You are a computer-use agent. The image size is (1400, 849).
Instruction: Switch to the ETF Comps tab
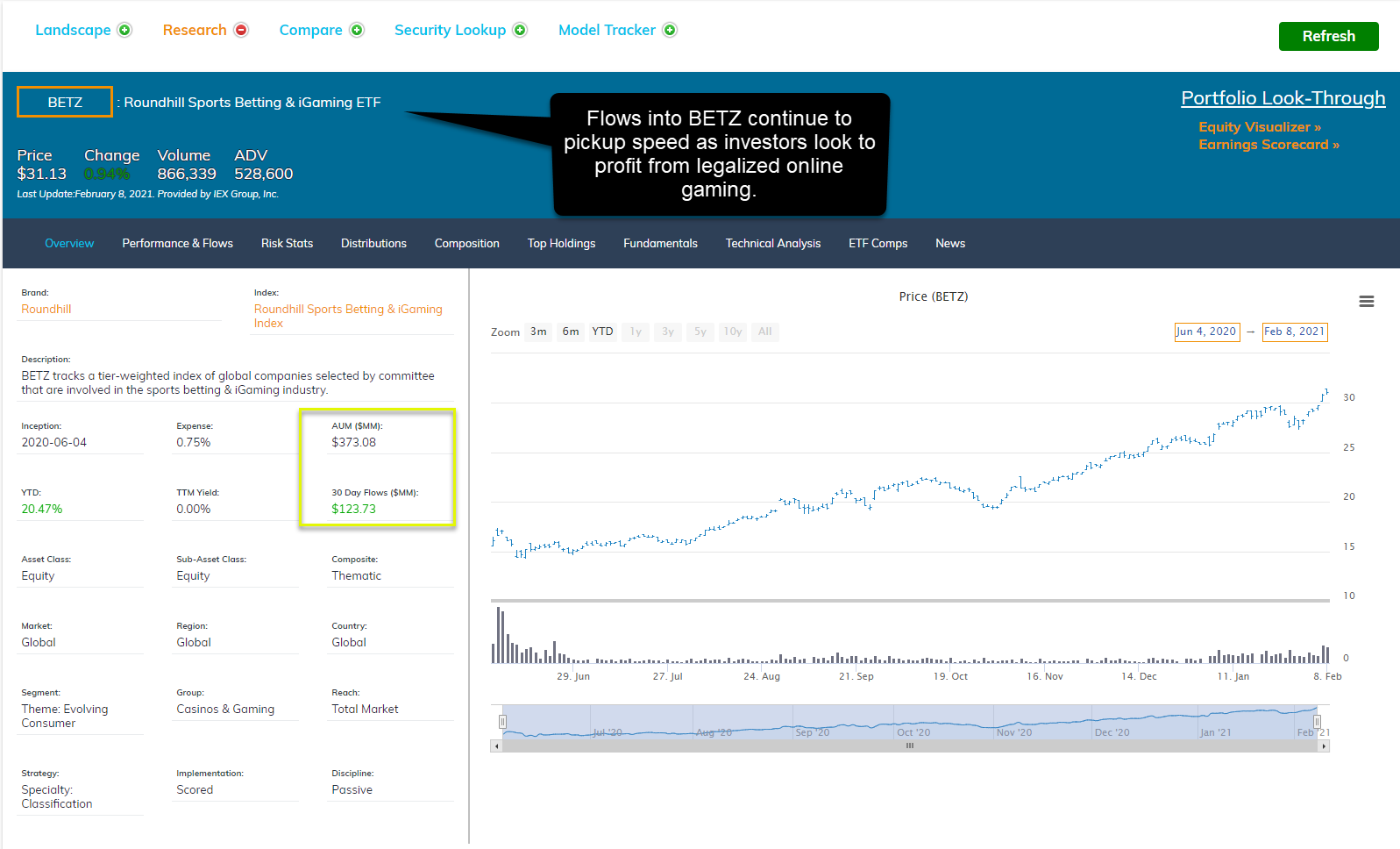point(878,244)
